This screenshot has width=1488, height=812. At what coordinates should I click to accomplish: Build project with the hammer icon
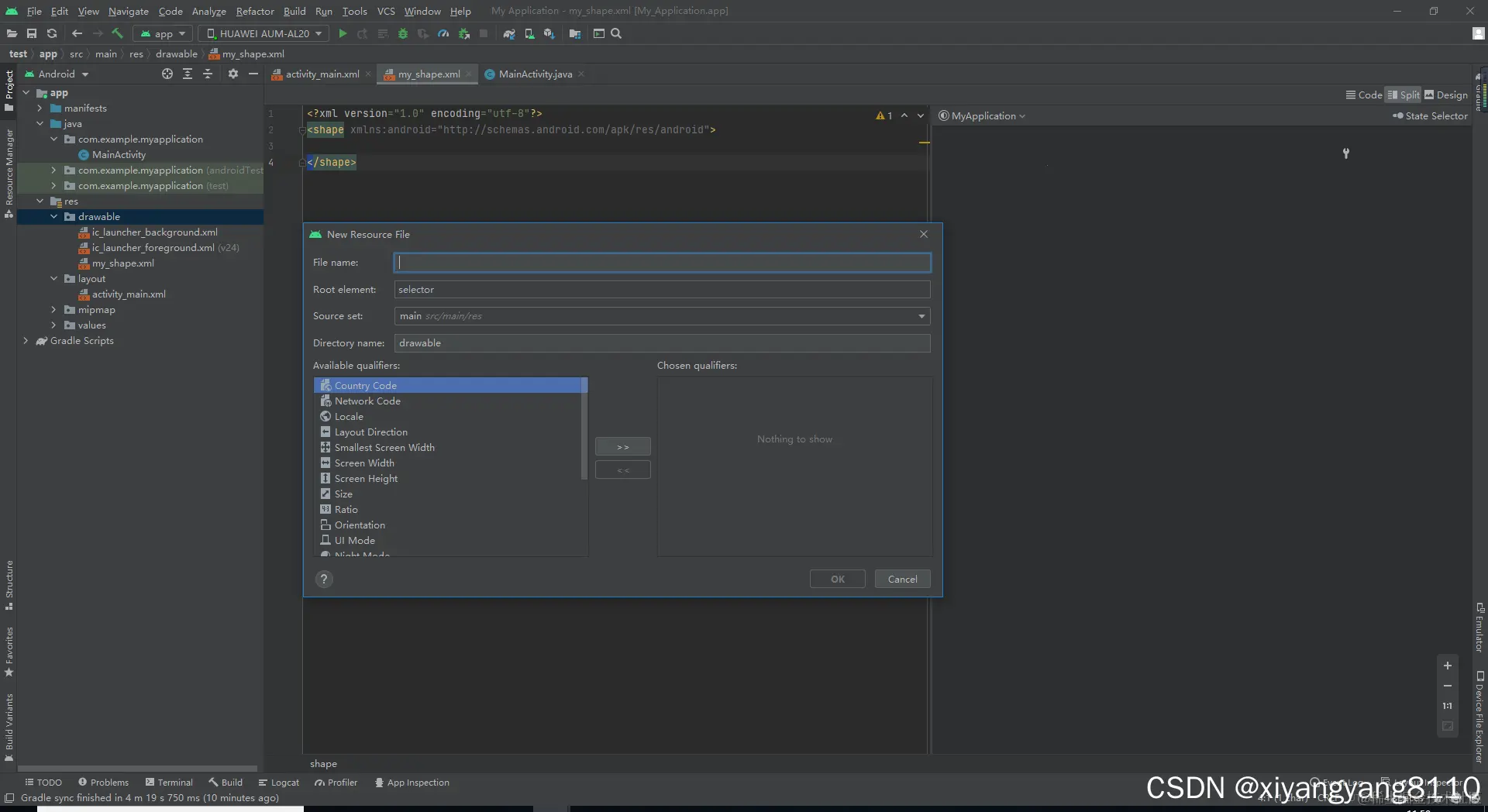[x=118, y=33]
